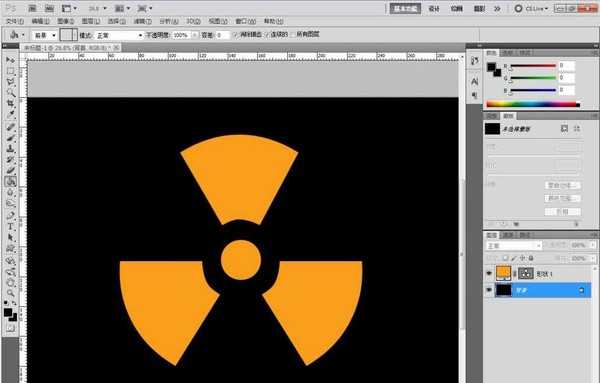Toggle visibility of the background layer
This screenshot has width=600, height=383.
coord(489,290)
